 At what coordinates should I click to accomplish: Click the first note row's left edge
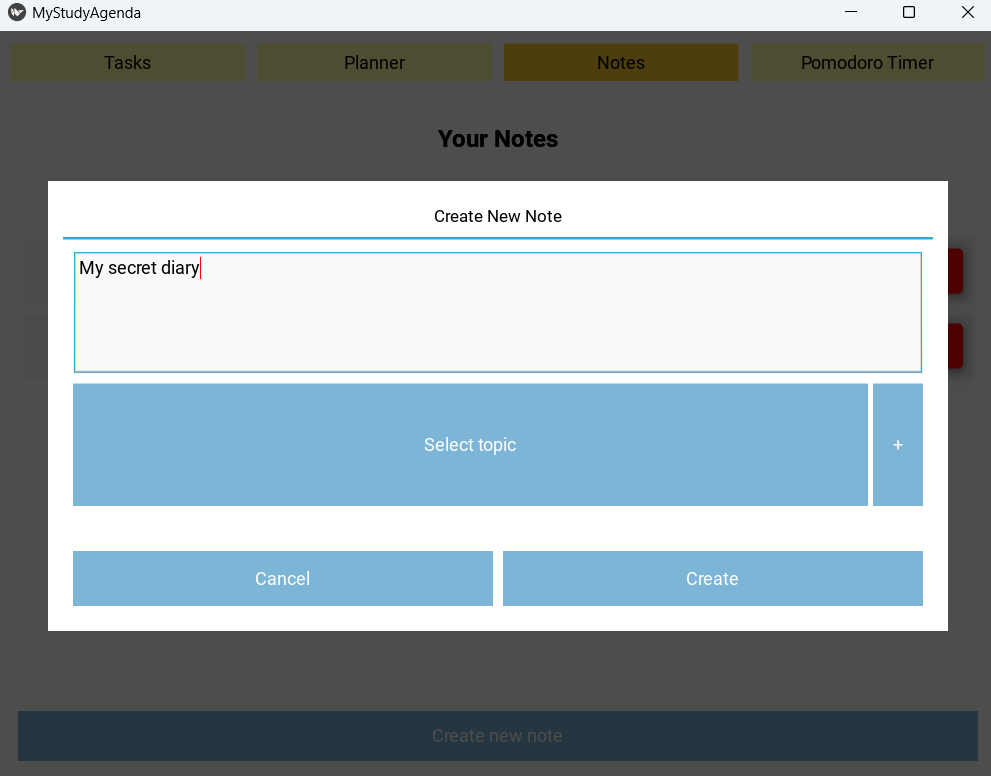(x=35, y=271)
